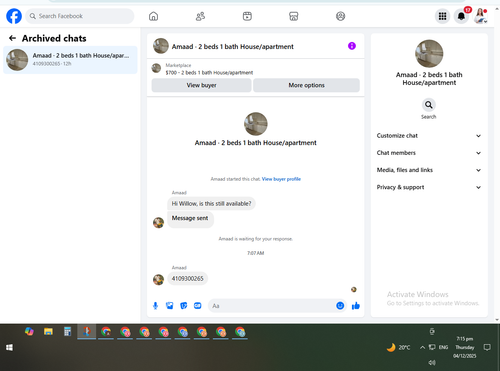Click the large center conversation avatar

click(x=256, y=124)
